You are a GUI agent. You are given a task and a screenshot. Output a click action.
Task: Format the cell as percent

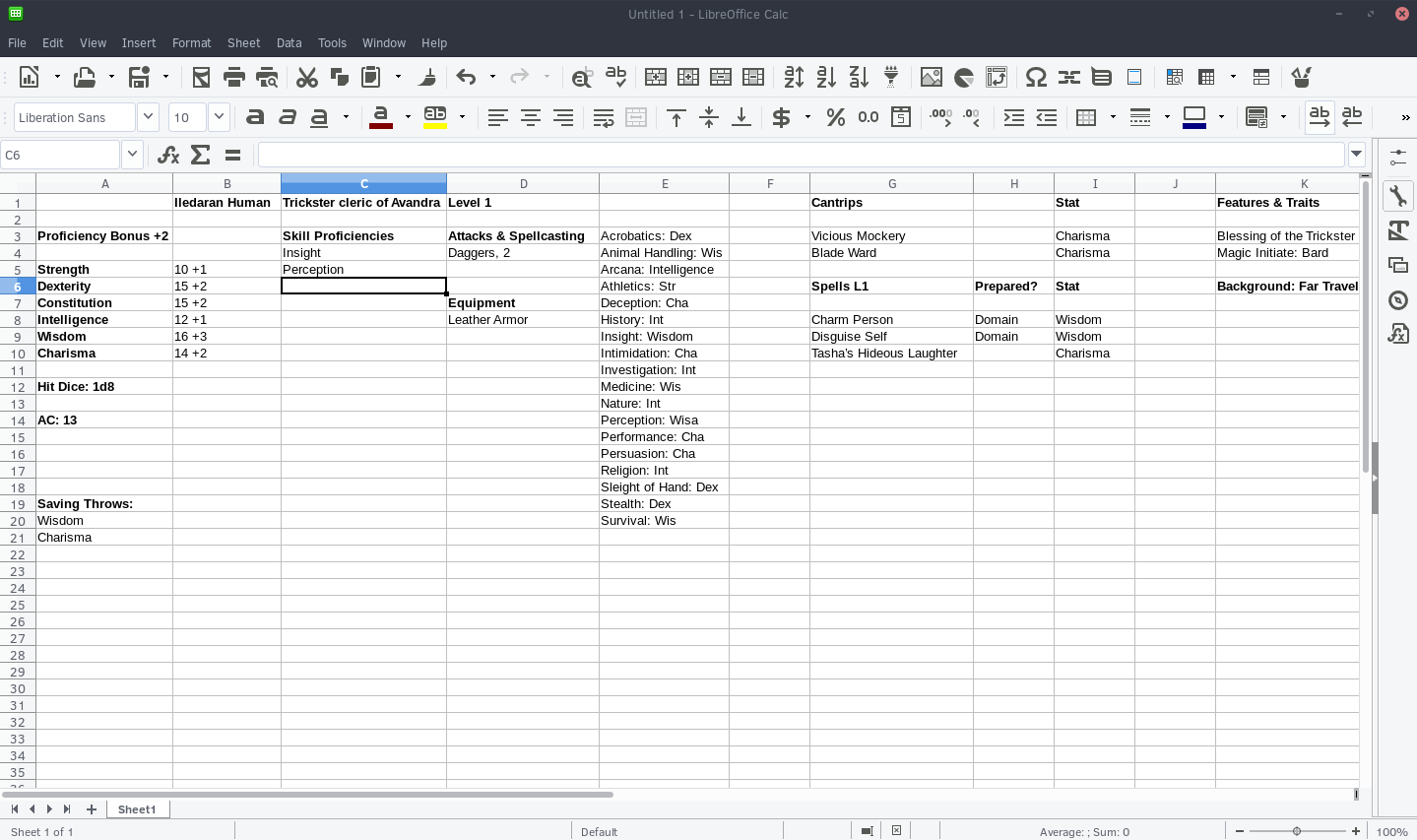coord(836,117)
